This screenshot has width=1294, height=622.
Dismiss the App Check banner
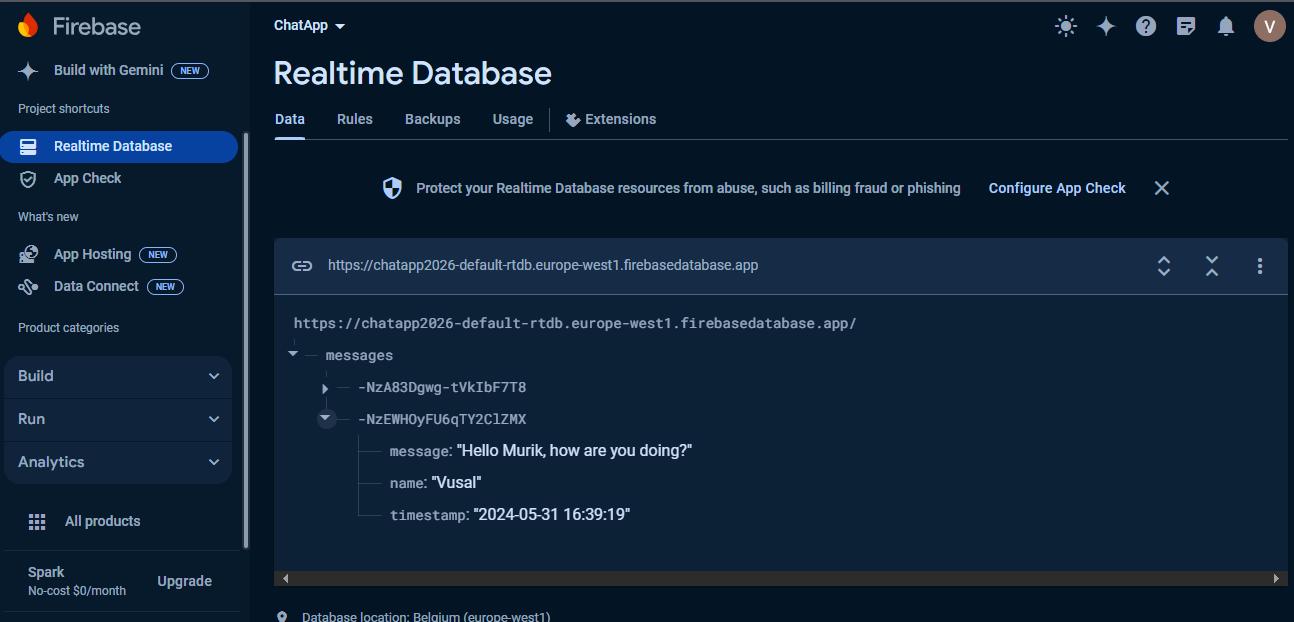1161,188
